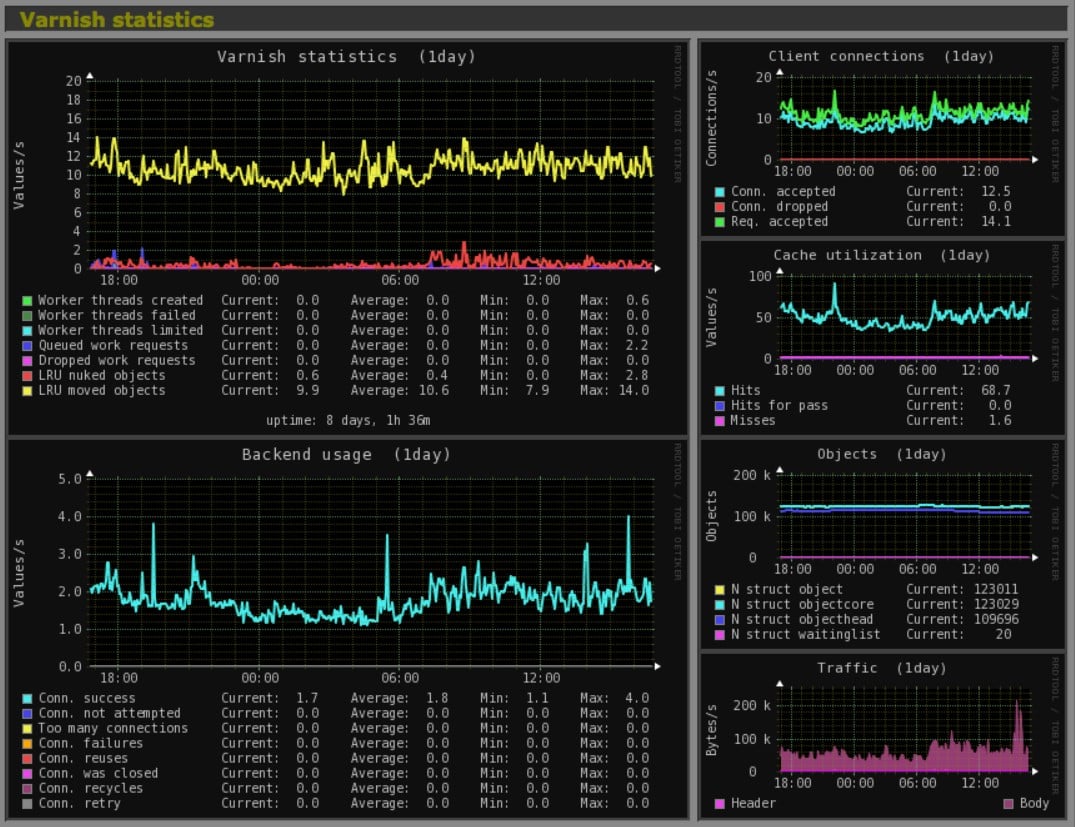Click the cyan Worker threads limited swatch
This screenshot has width=1075, height=827.
point(27,331)
